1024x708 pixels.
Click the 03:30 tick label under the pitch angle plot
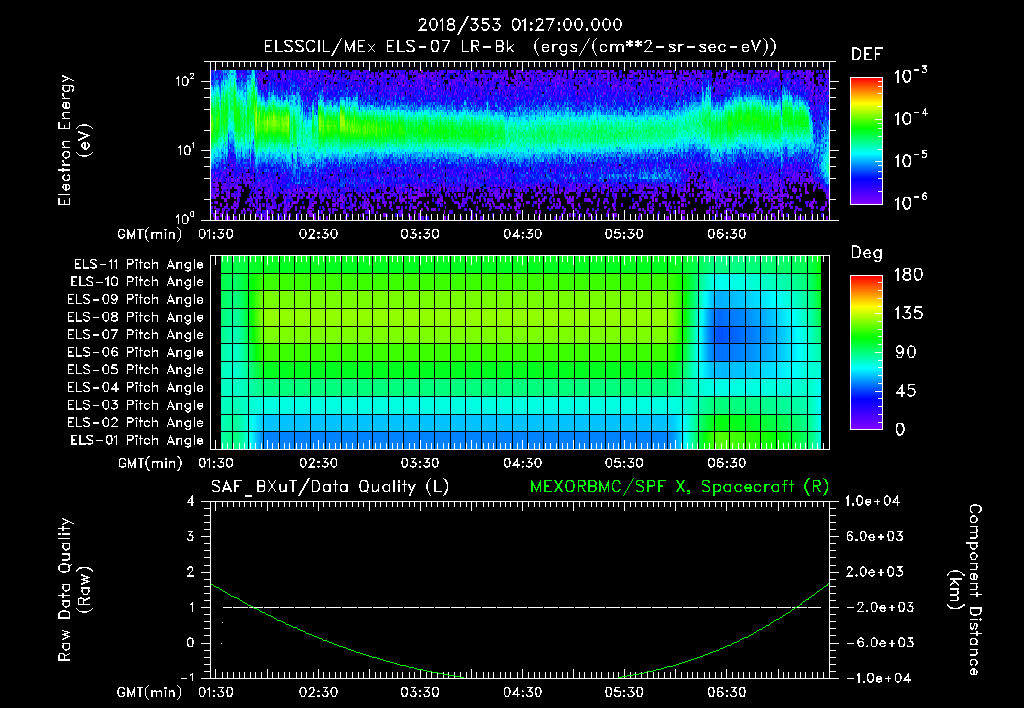coord(419,463)
